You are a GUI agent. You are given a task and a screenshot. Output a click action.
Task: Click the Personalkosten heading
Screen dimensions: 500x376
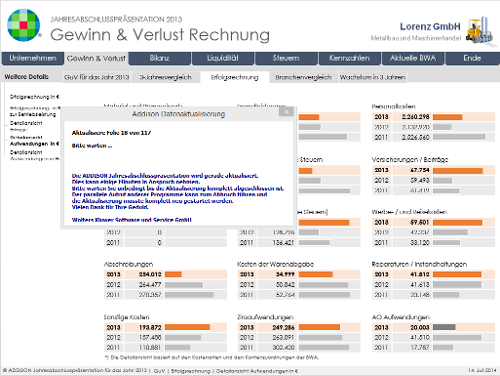click(x=393, y=107)
